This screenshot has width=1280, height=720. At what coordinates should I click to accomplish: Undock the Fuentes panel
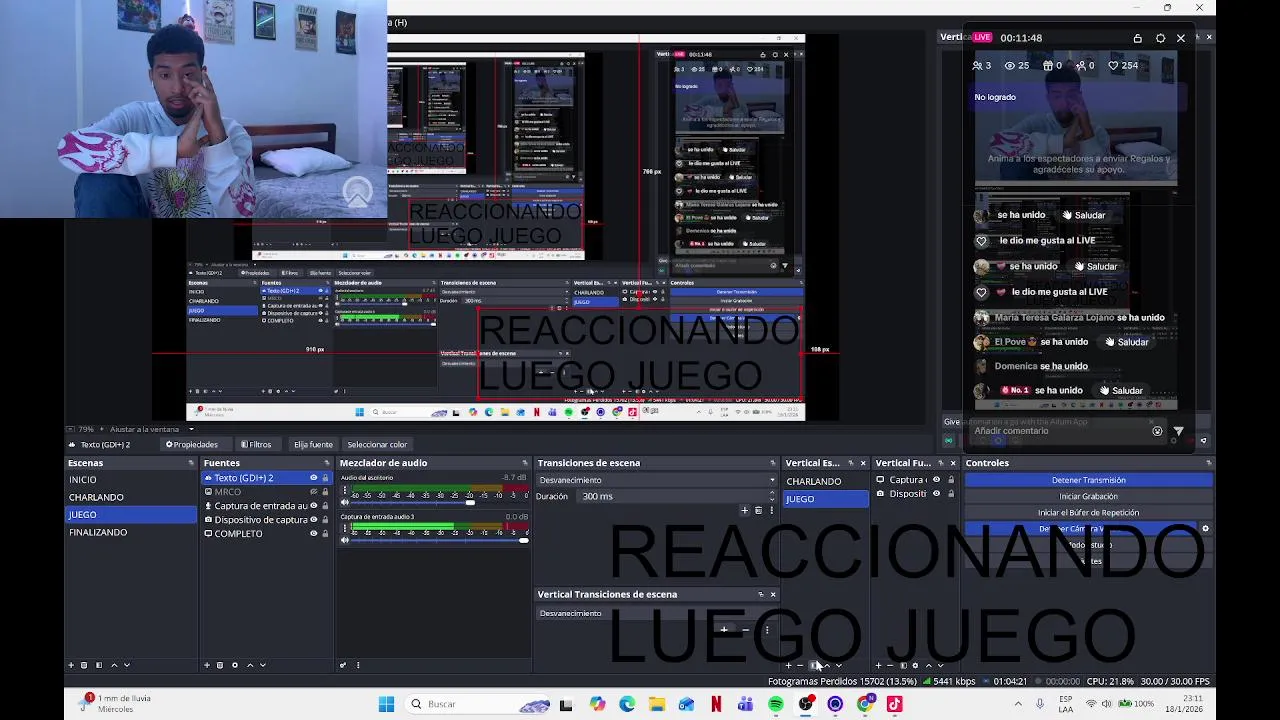pos(326,463)
